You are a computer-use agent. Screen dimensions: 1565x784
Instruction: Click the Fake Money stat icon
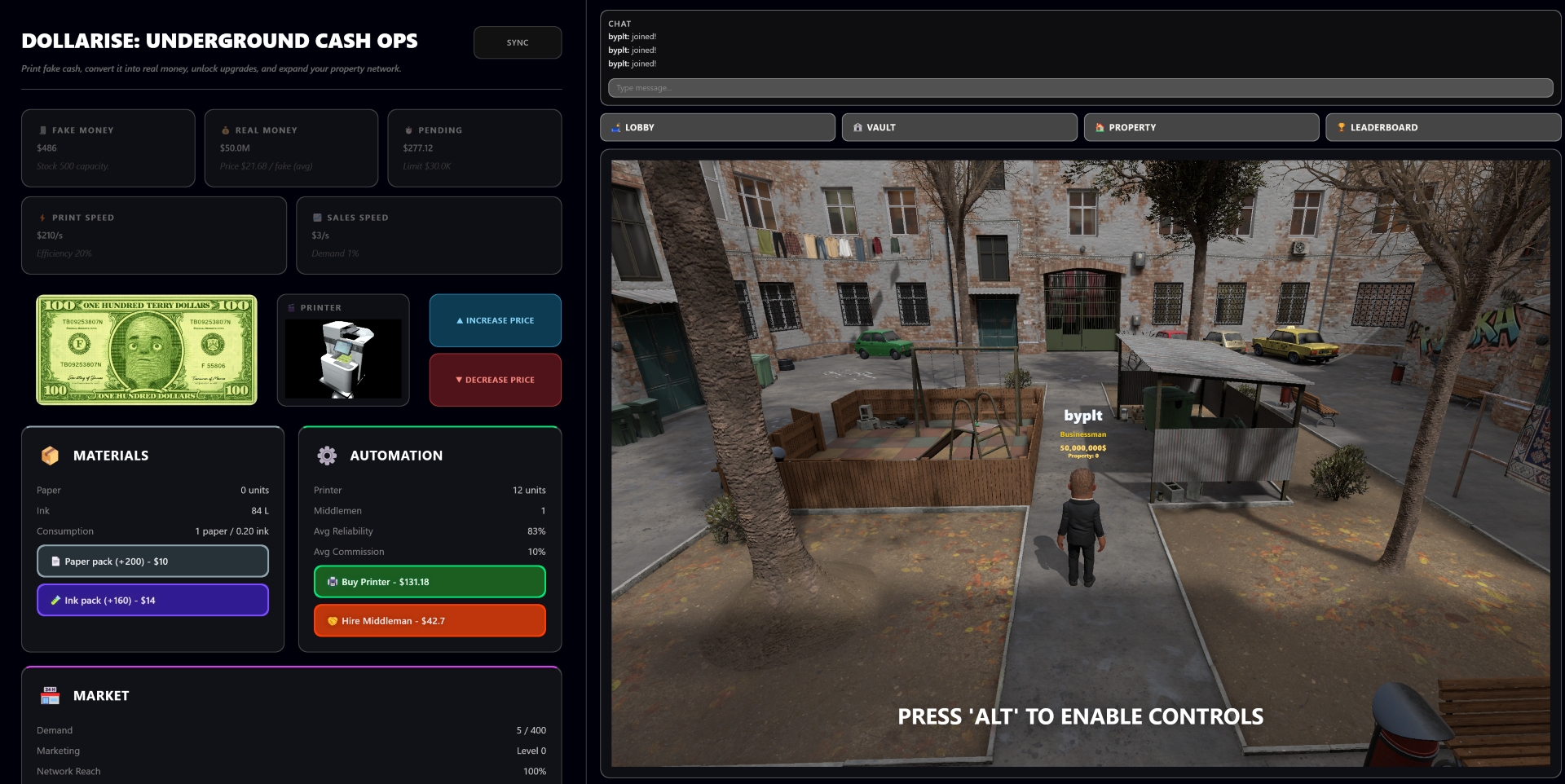(43, 130)
